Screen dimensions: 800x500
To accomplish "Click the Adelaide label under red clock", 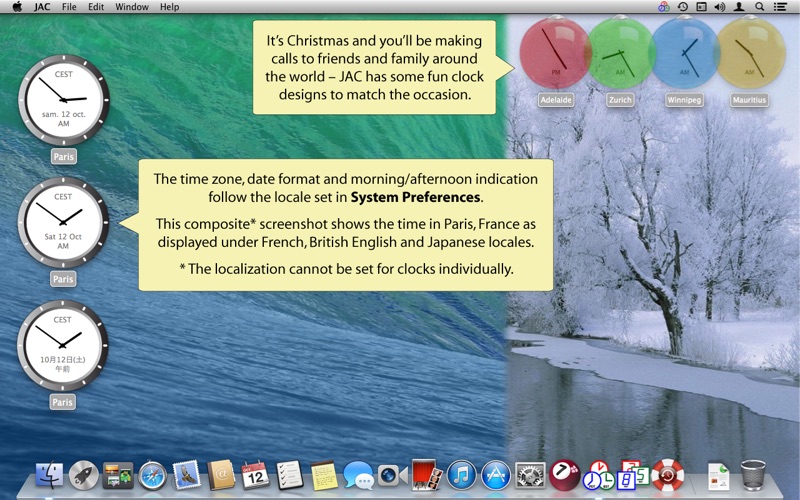I will tap(553, 100).
